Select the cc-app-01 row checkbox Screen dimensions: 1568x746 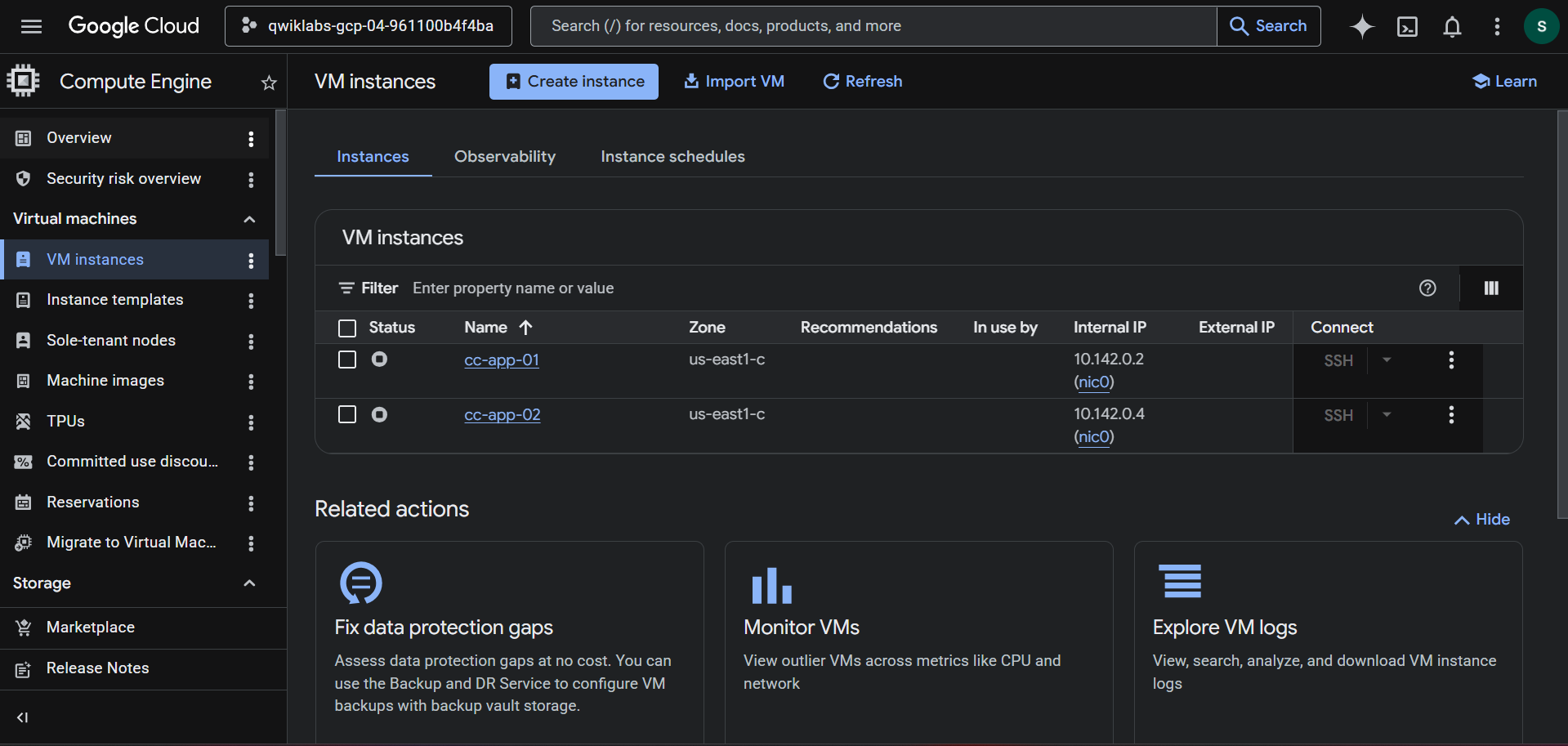[x=347, y=360]
